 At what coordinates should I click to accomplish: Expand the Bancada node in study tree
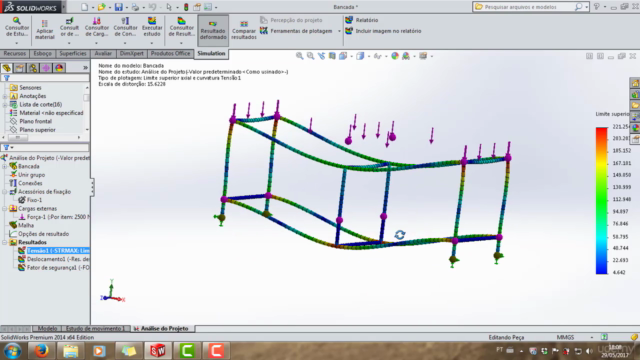(5, 167)
